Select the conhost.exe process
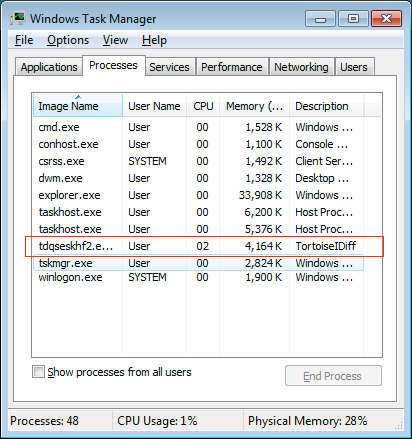Image resolution: width=412 pixels, height=439 pixels. pos(198,144)
